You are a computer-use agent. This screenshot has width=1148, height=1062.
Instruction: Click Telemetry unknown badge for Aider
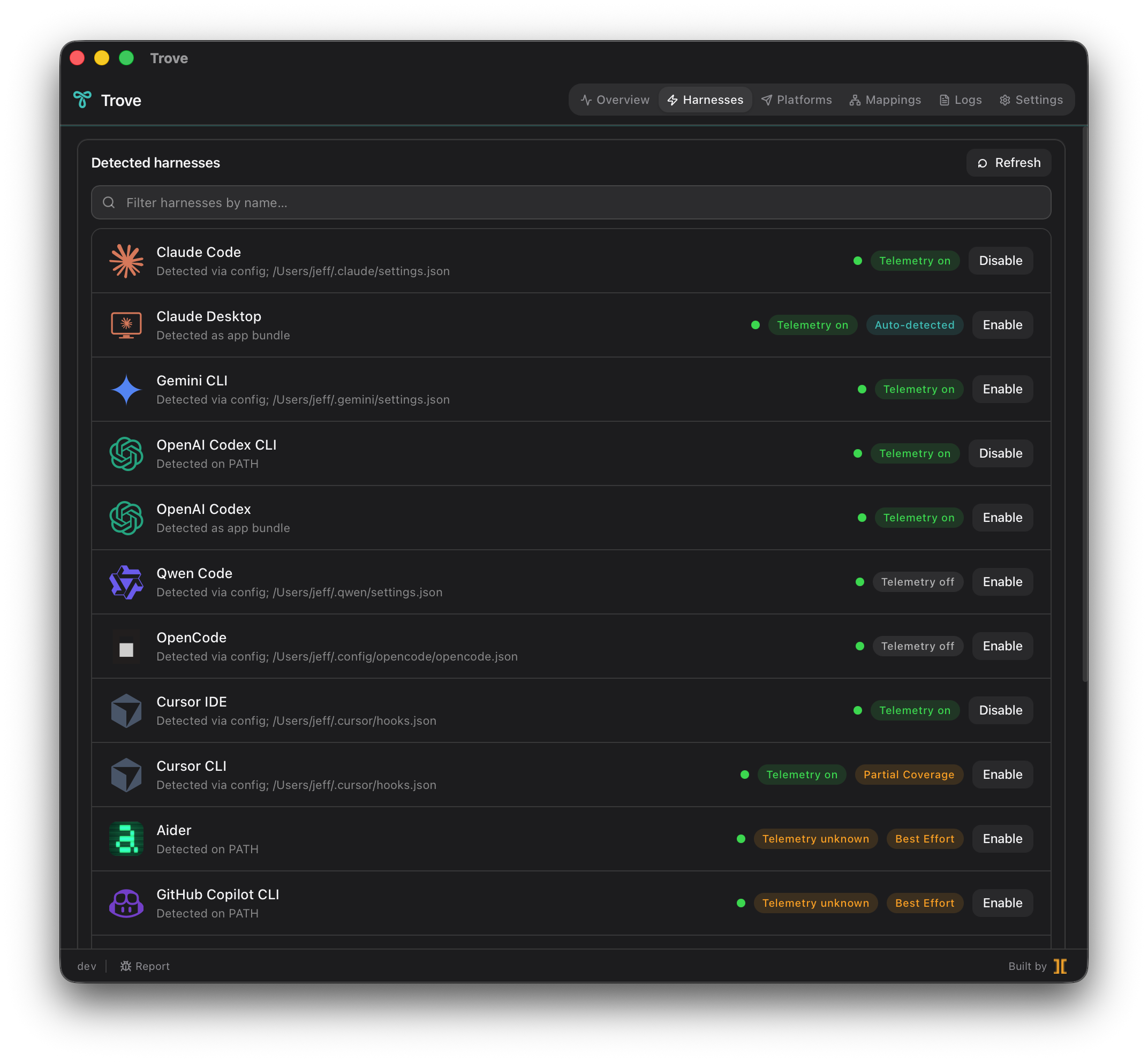click(x=815, y=839)
